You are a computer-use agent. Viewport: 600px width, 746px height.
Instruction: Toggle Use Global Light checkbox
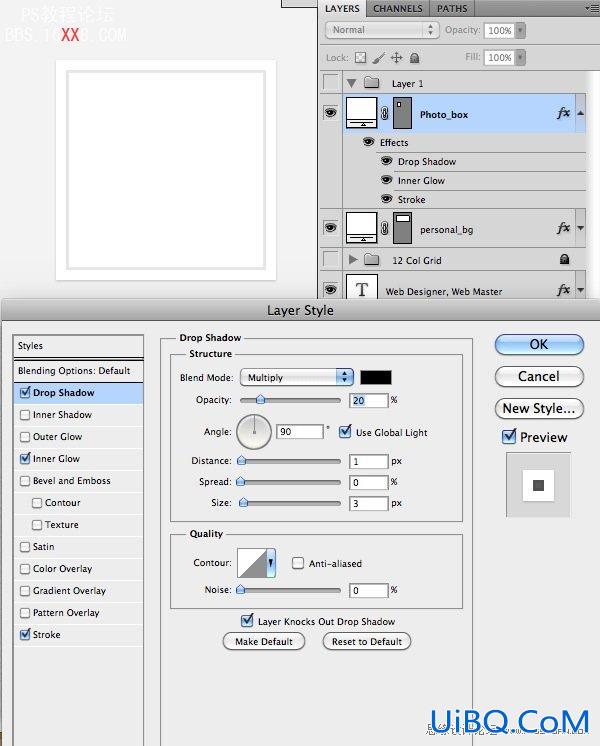point(345,432)
